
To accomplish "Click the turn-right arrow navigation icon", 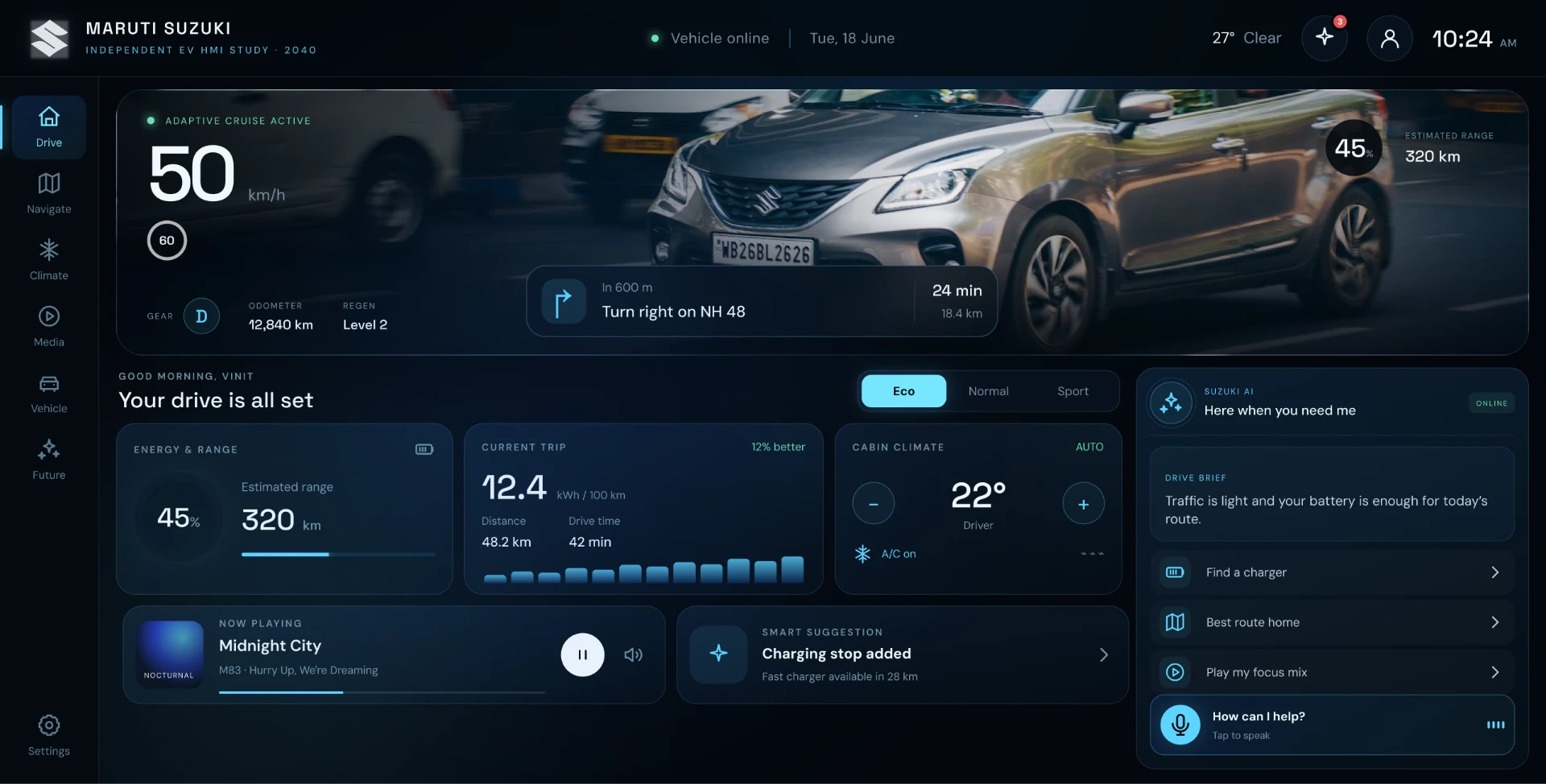I will pyautogui.click(x=563, y=301).
